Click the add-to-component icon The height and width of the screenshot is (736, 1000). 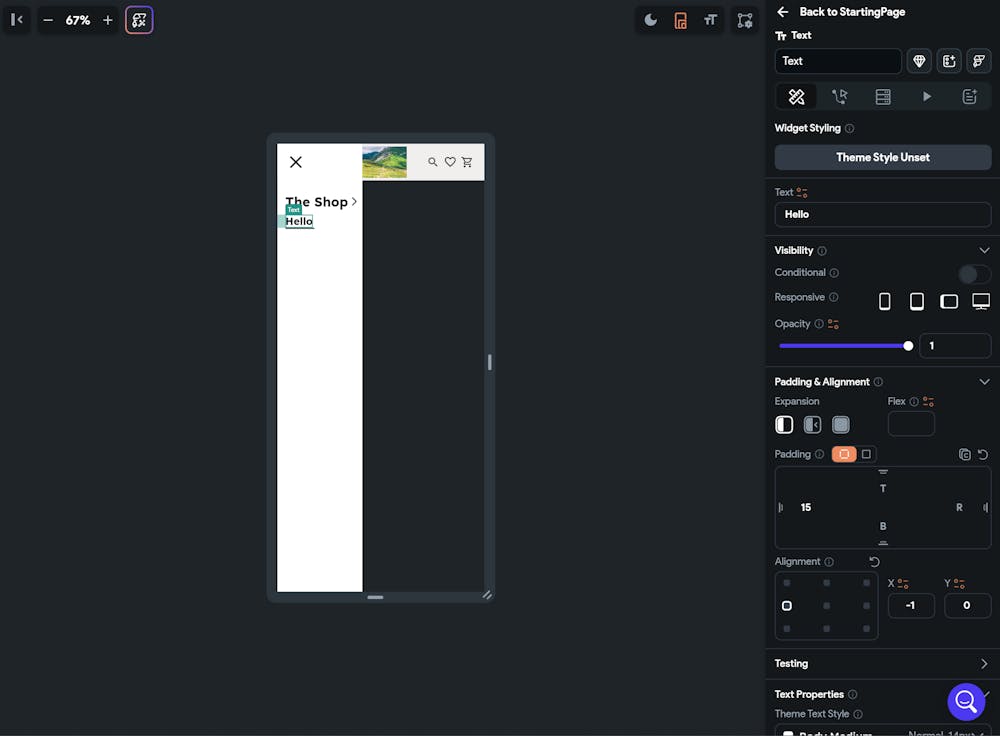tap(949, 61)
